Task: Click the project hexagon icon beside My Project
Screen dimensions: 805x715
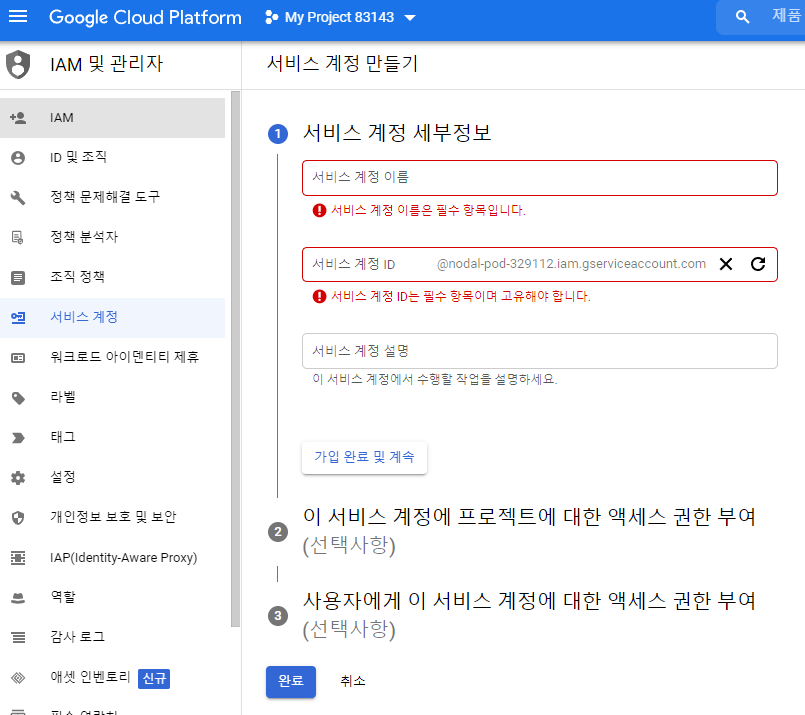Action: 271,17
